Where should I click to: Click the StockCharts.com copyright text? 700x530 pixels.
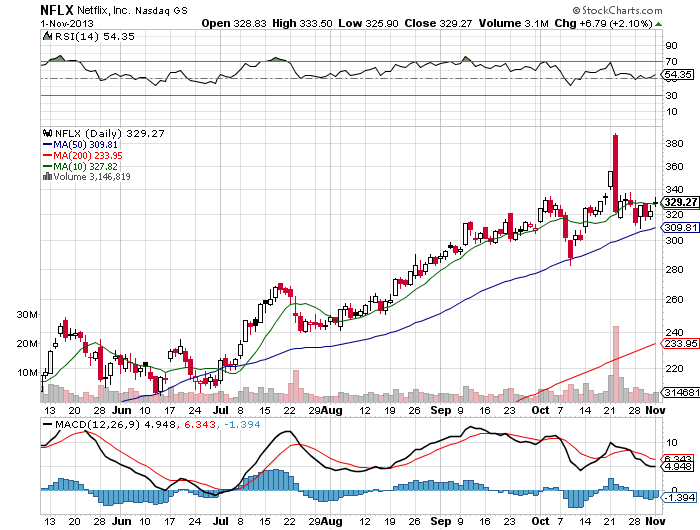(x=617, y=10)
